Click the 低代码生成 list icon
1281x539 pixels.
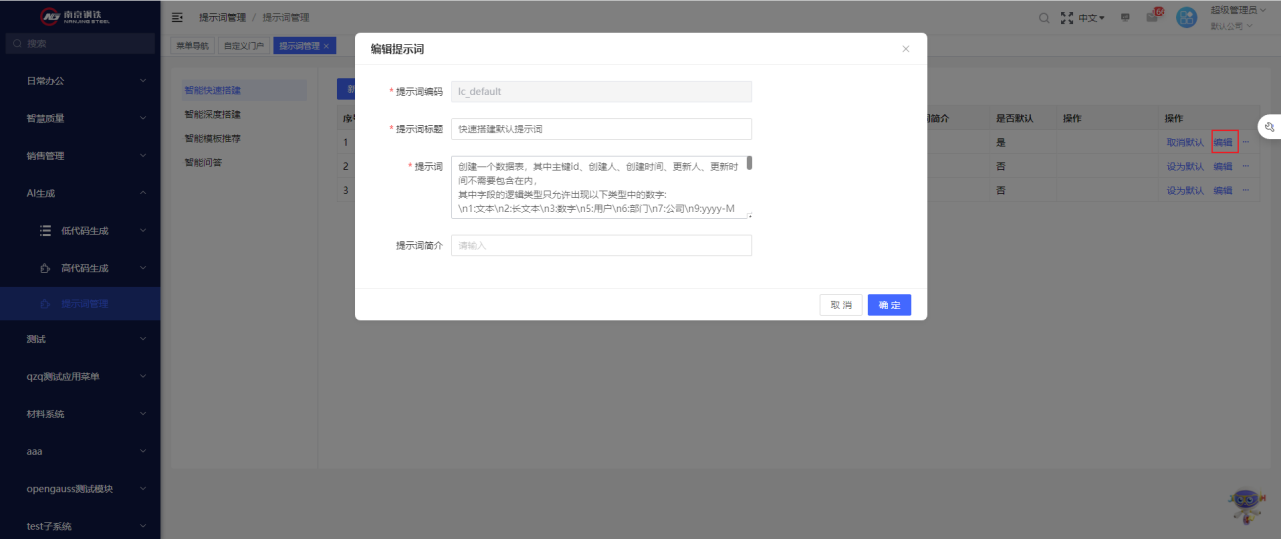[45, 231]
